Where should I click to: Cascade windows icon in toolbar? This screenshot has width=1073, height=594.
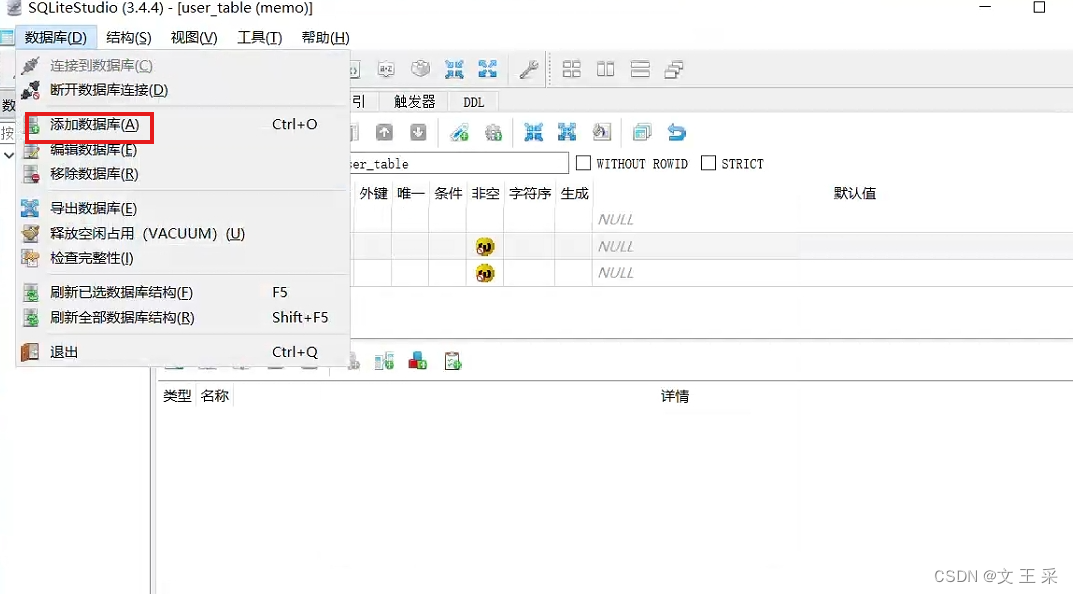click(674, 69)
